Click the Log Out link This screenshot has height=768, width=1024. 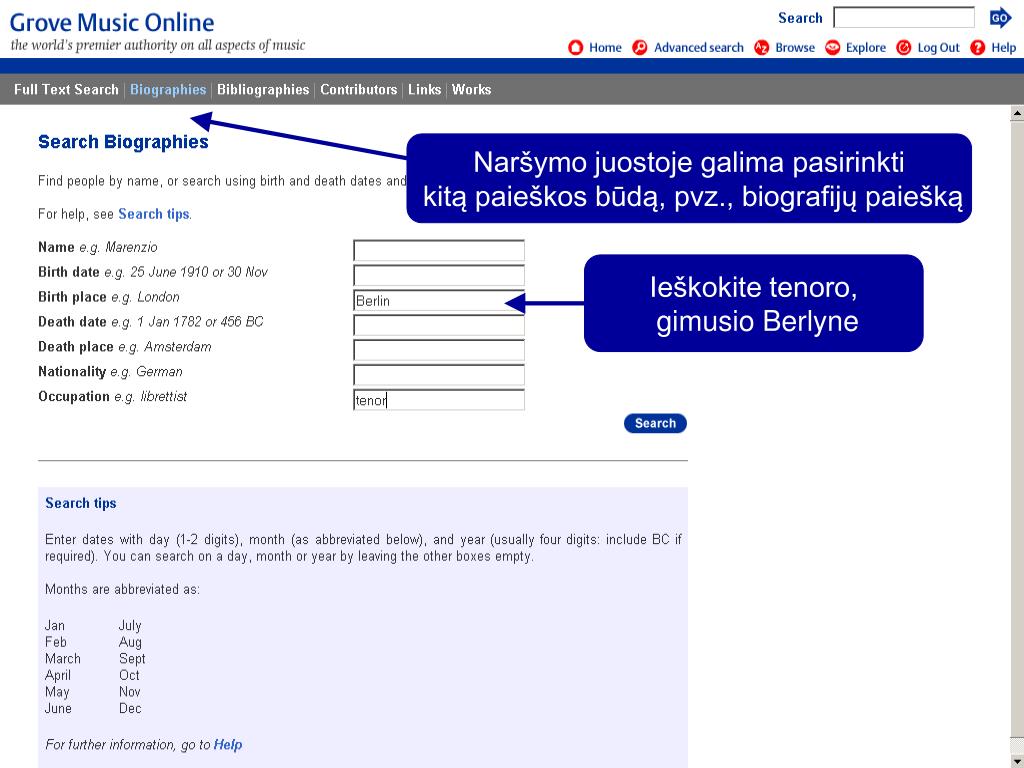point(938,48)
